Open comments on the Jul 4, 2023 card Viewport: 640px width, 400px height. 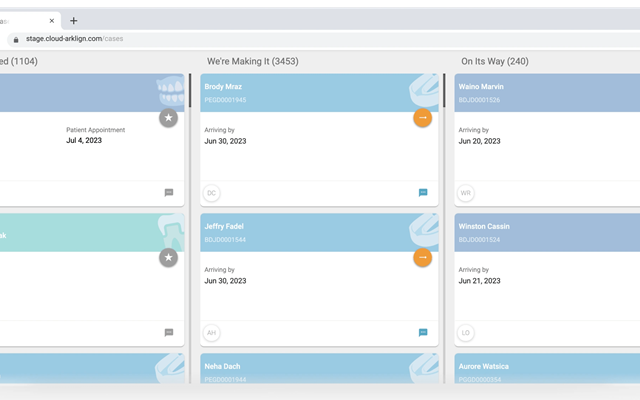(x=169, y=193)
